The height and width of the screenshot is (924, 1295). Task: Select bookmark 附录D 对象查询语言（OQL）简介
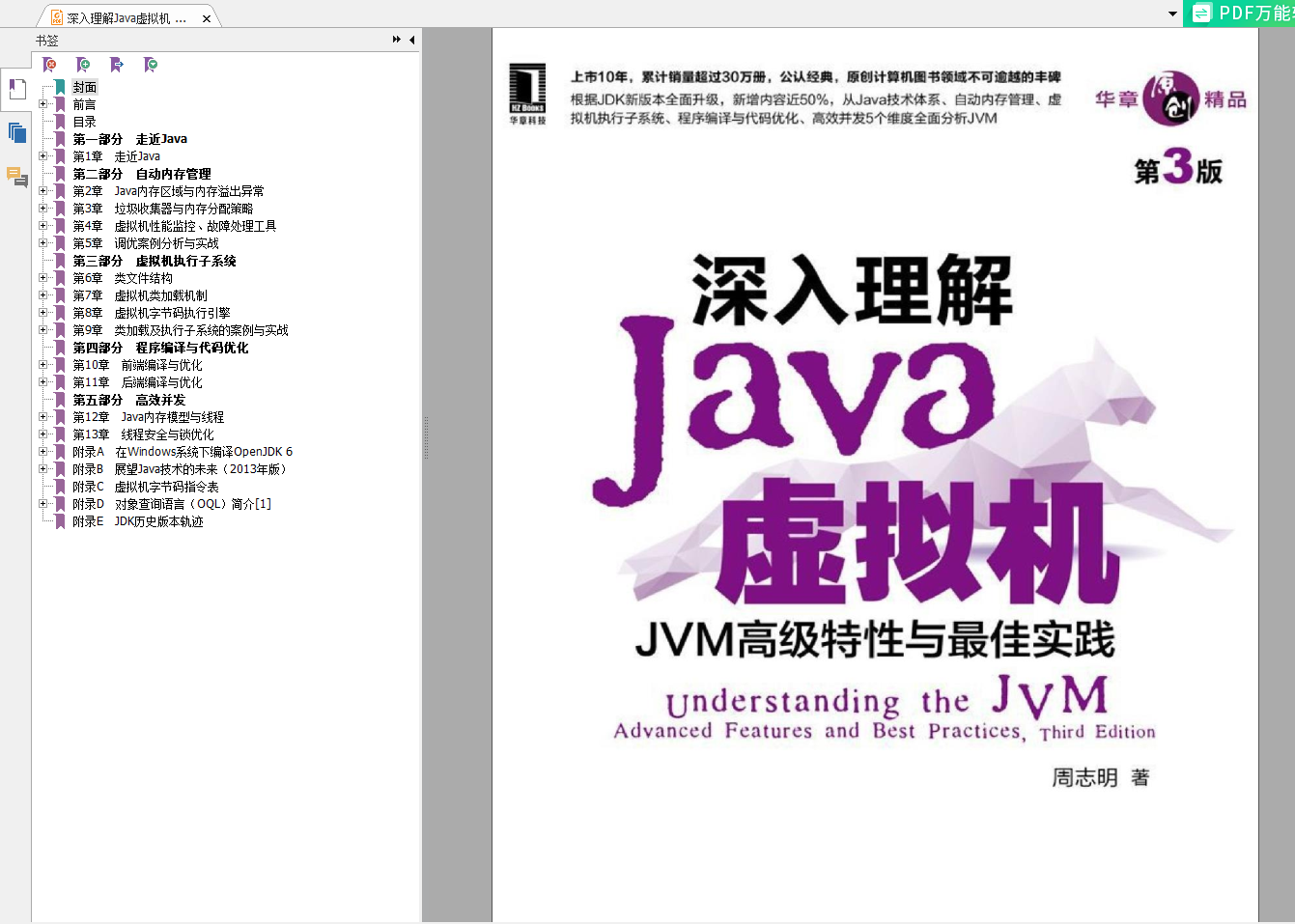[172, 504]
